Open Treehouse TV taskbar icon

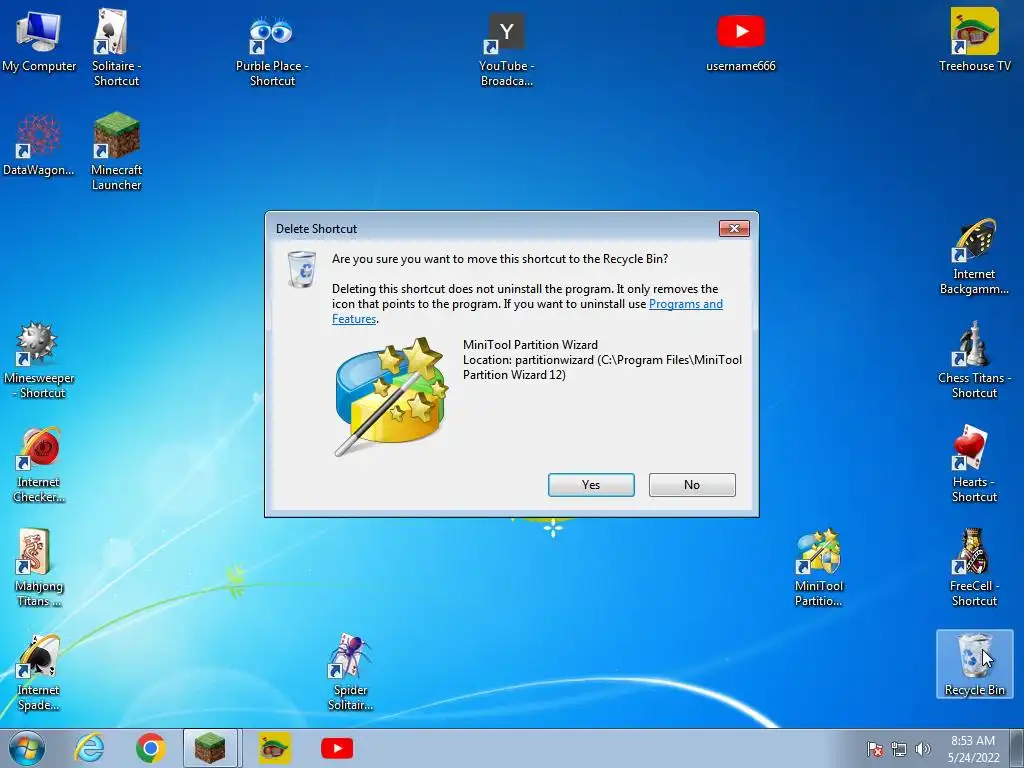[x=275, y=748]
